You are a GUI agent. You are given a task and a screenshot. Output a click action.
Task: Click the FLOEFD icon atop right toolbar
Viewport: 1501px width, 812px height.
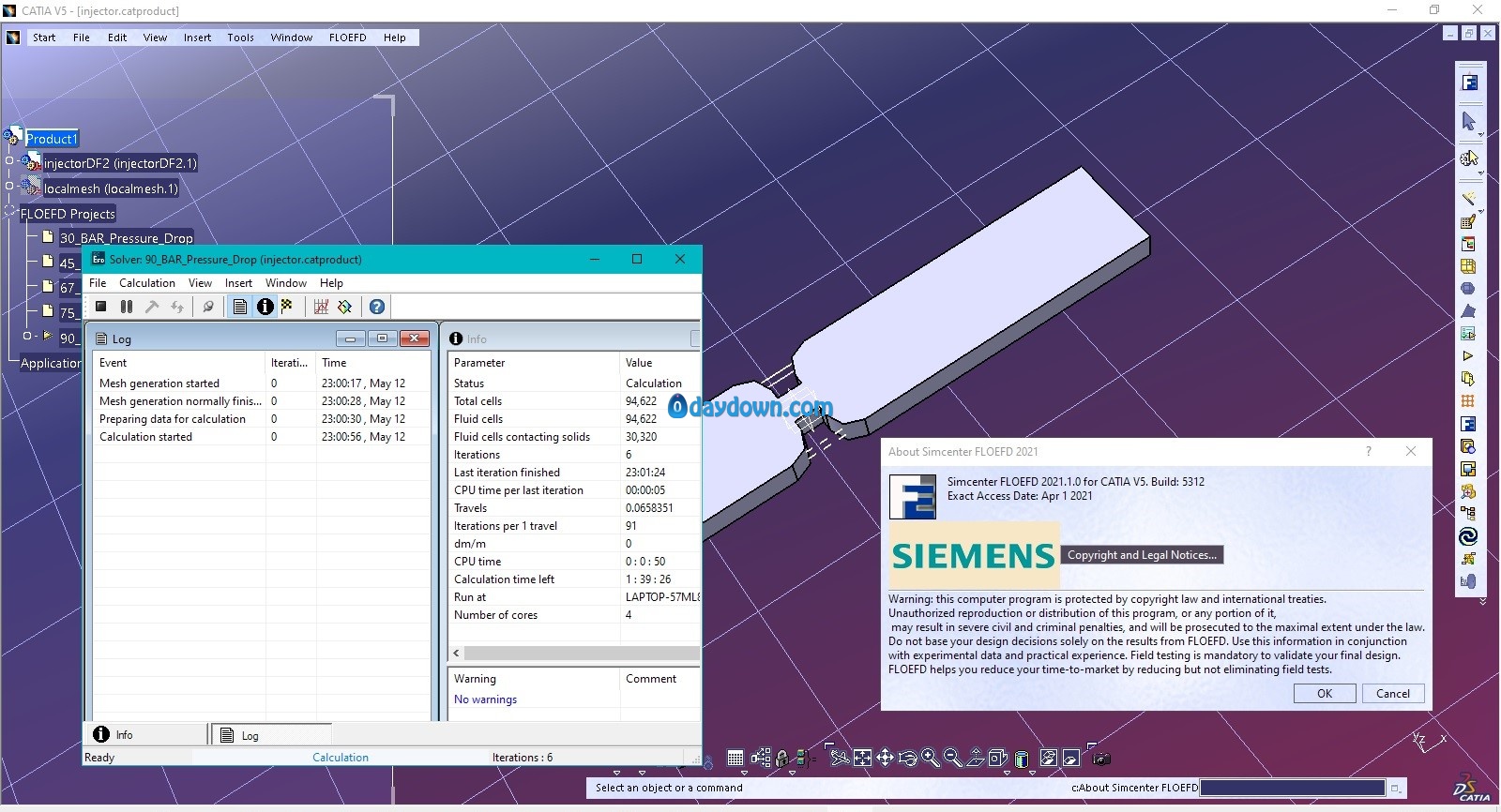pyautogui.click(x=1469, y=83)
